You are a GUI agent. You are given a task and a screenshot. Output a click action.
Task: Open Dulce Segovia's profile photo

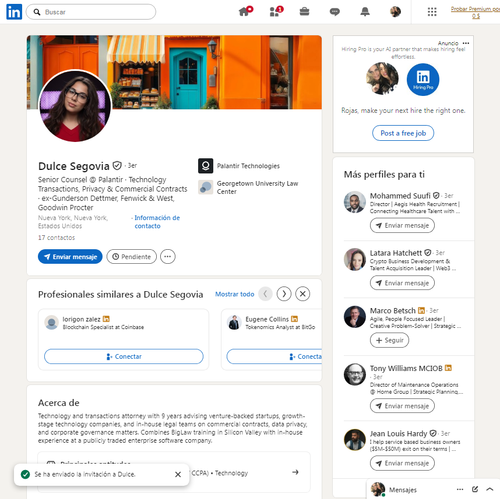75,106
